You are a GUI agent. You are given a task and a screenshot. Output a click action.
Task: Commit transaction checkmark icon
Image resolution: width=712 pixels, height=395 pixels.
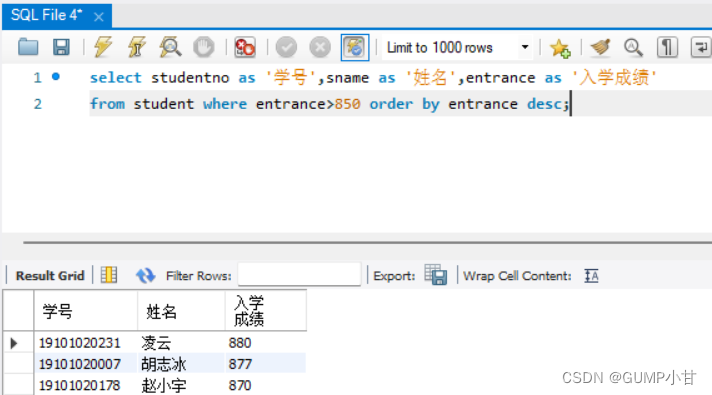click(286, 47)
